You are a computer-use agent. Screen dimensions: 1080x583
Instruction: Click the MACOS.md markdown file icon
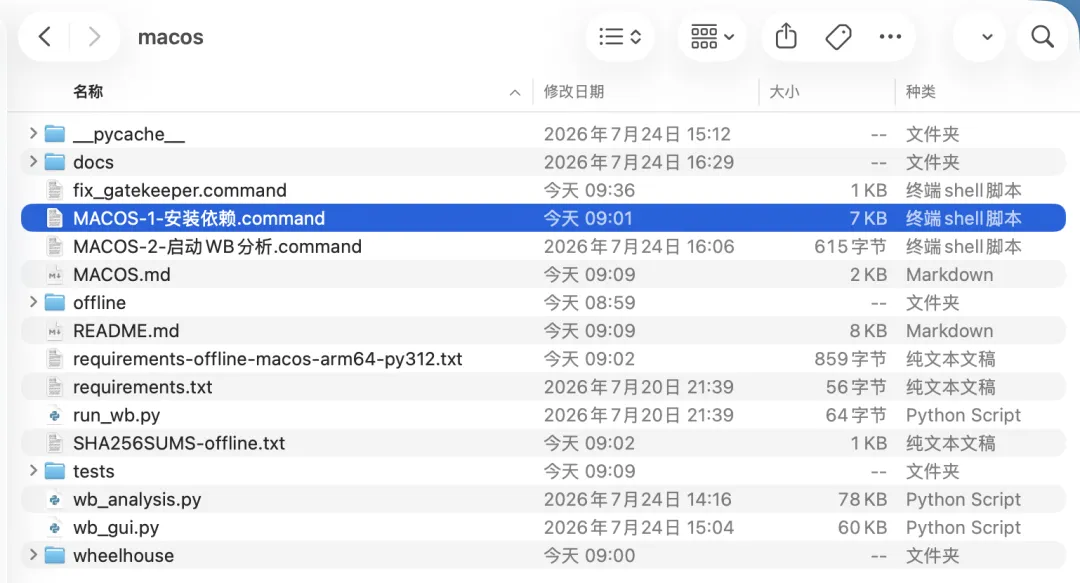[x=54, y=274]
